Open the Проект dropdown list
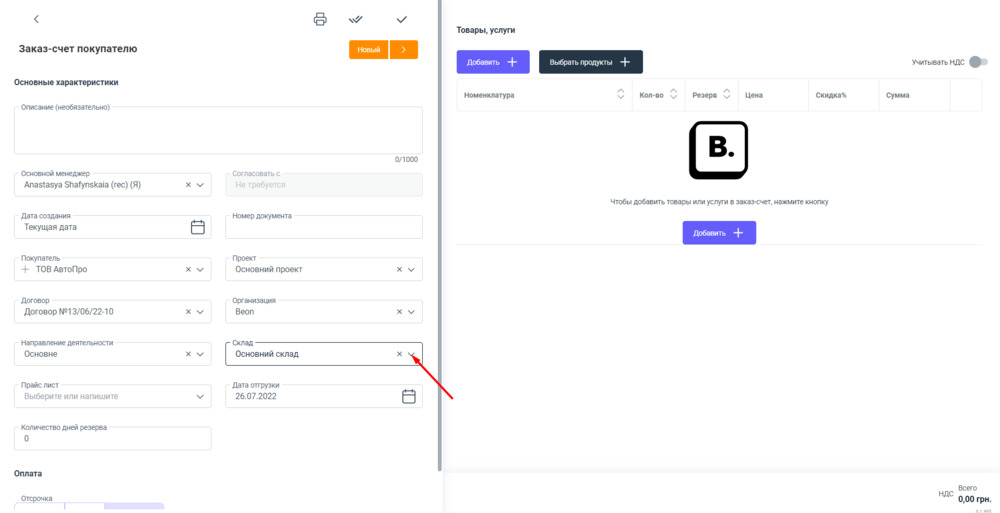The height and width of the screenshot is (513, 1000). (x=412, y=270)
